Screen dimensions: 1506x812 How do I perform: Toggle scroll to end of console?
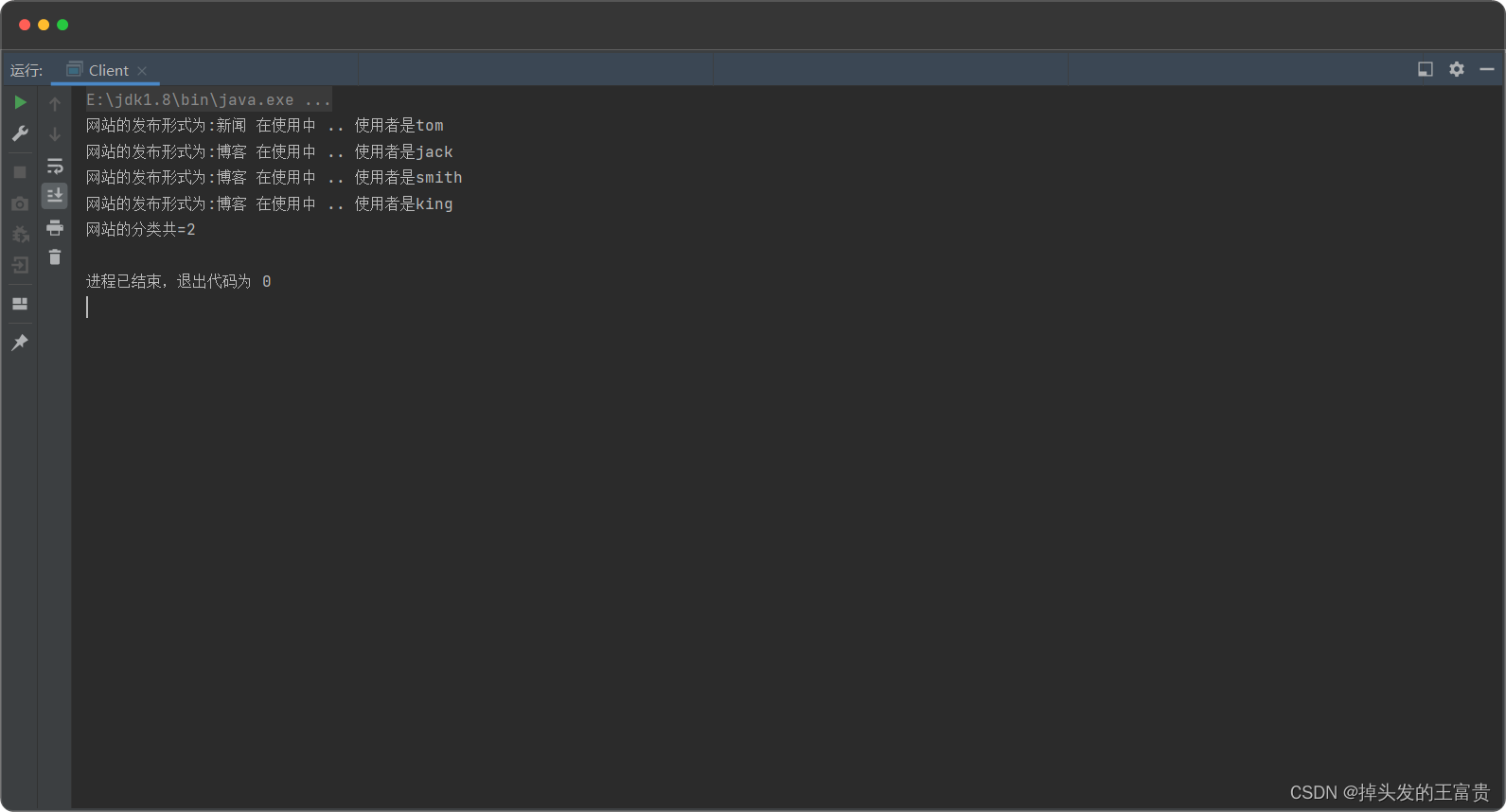[x=55, y=195]
